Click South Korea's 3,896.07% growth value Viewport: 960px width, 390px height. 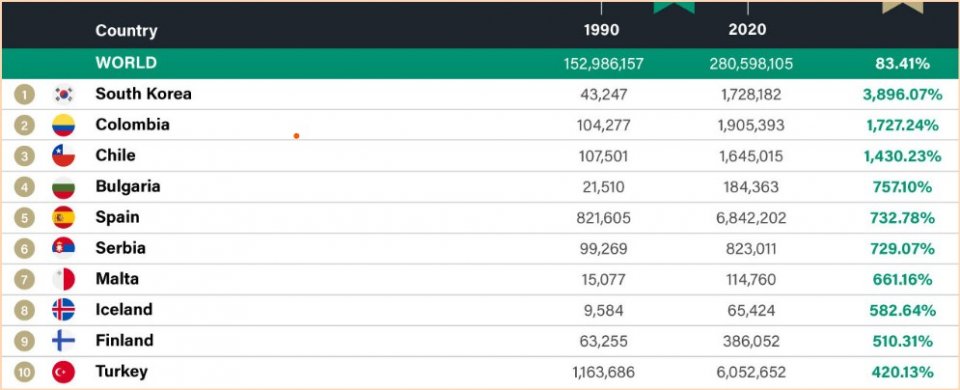pyautogui.click(x=902, y=94)
